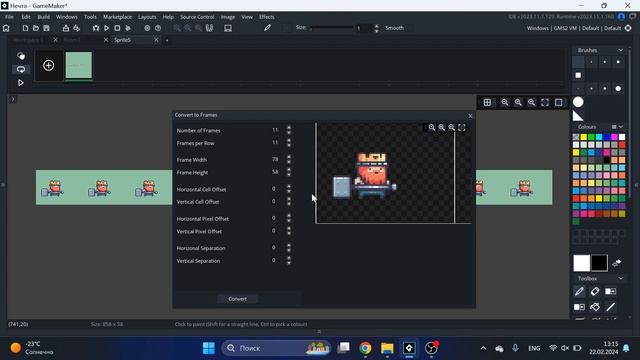
Task: Open the target settings Windows | GMS2 VM
Action: [x=573, y=28]
